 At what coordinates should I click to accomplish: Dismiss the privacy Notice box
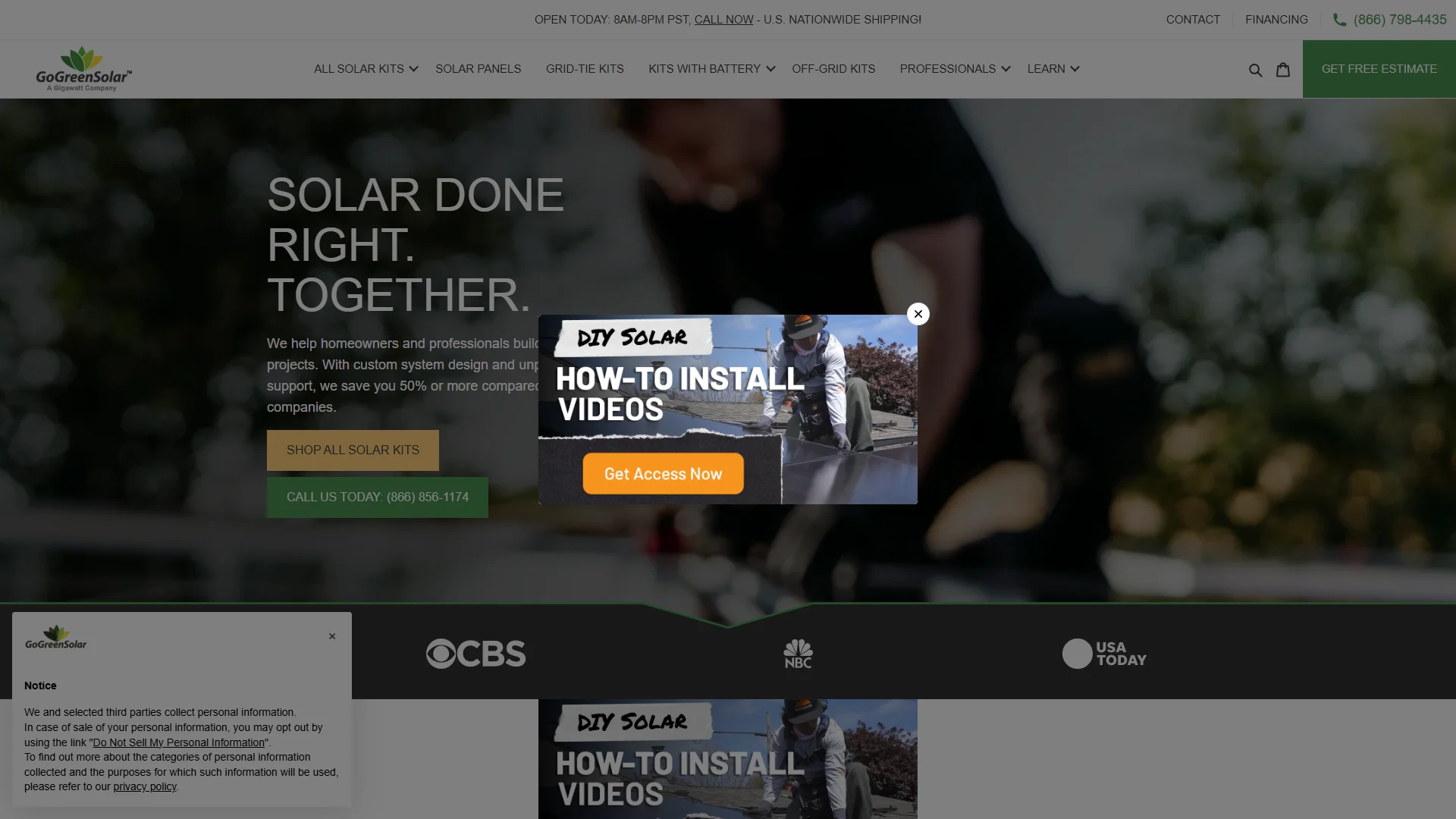(332, 636)
